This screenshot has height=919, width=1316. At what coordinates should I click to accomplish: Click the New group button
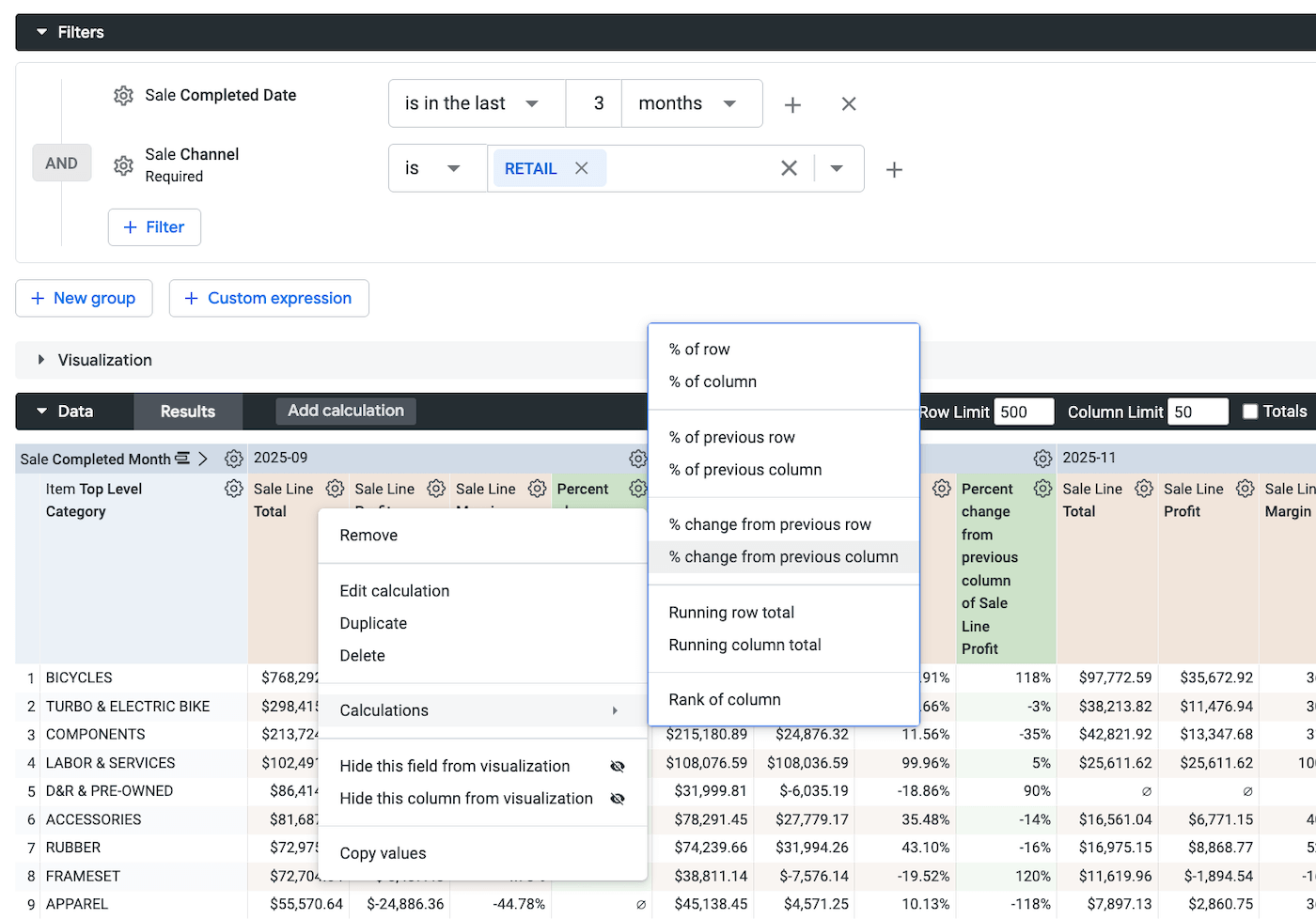click(x=84, y=298)
